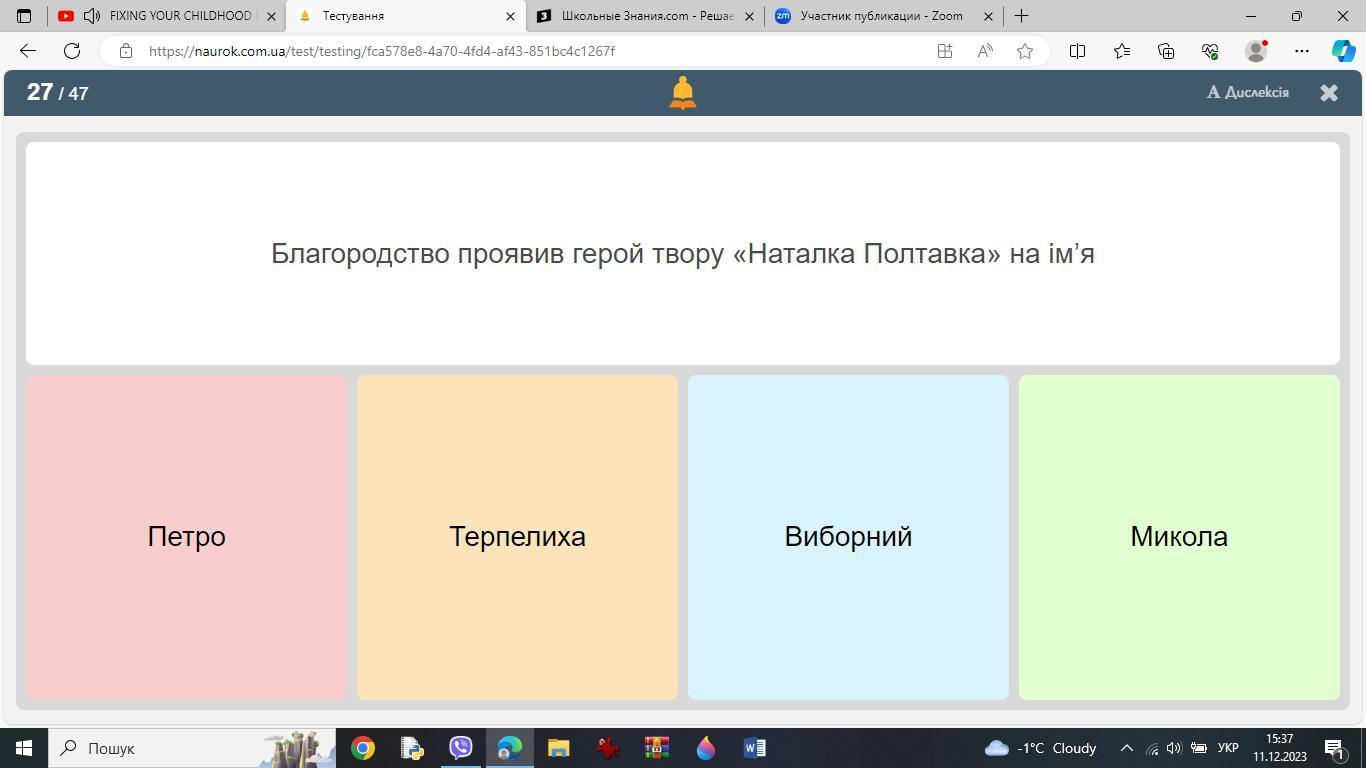Close the Zoom participant tab
Viewport: 1366px width, 768px height.
tap(988, 16)
